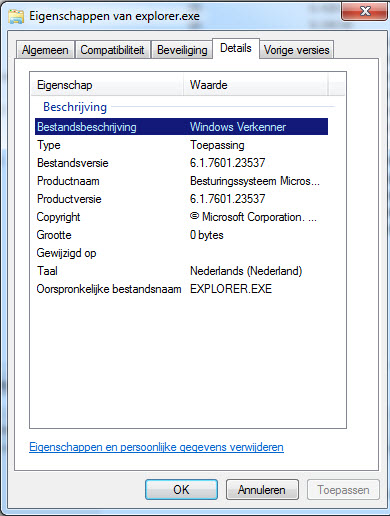Close the Eigenschappen dialog with the X button

365,11
